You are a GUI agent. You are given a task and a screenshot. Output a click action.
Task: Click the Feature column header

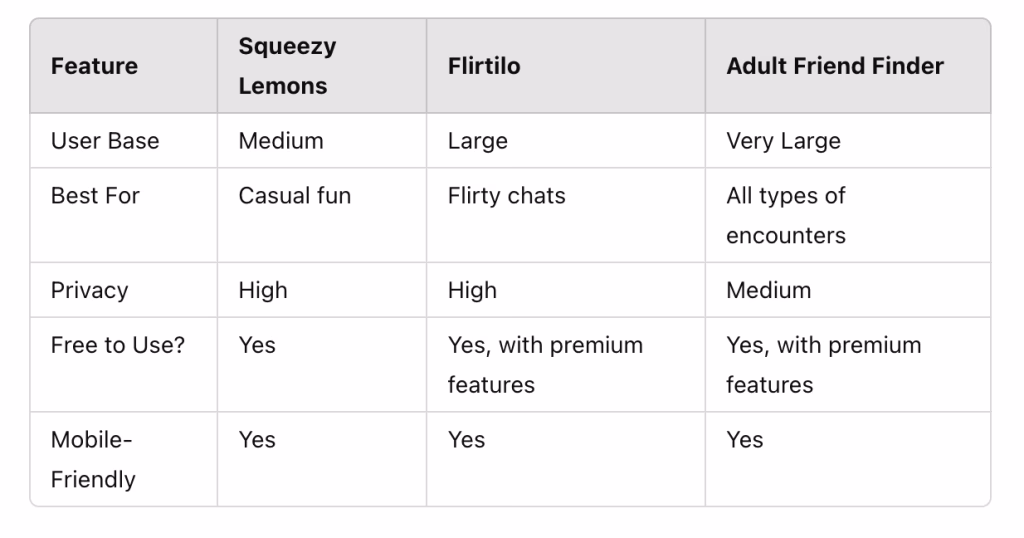(x=94, y=66)
